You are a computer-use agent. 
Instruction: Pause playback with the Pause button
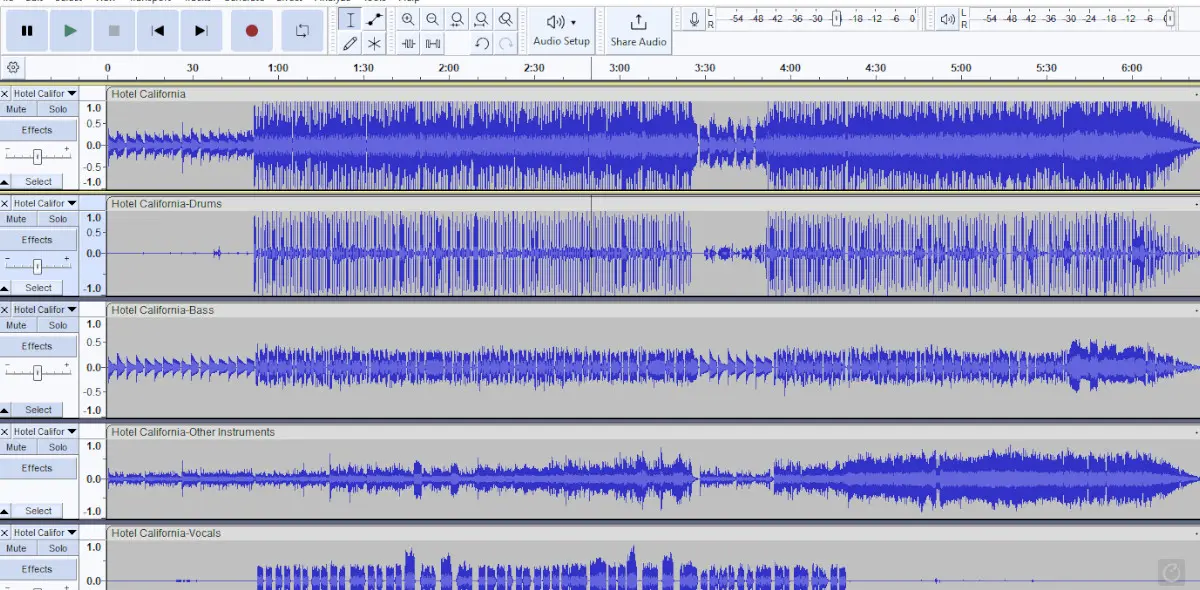pos(27,31)
